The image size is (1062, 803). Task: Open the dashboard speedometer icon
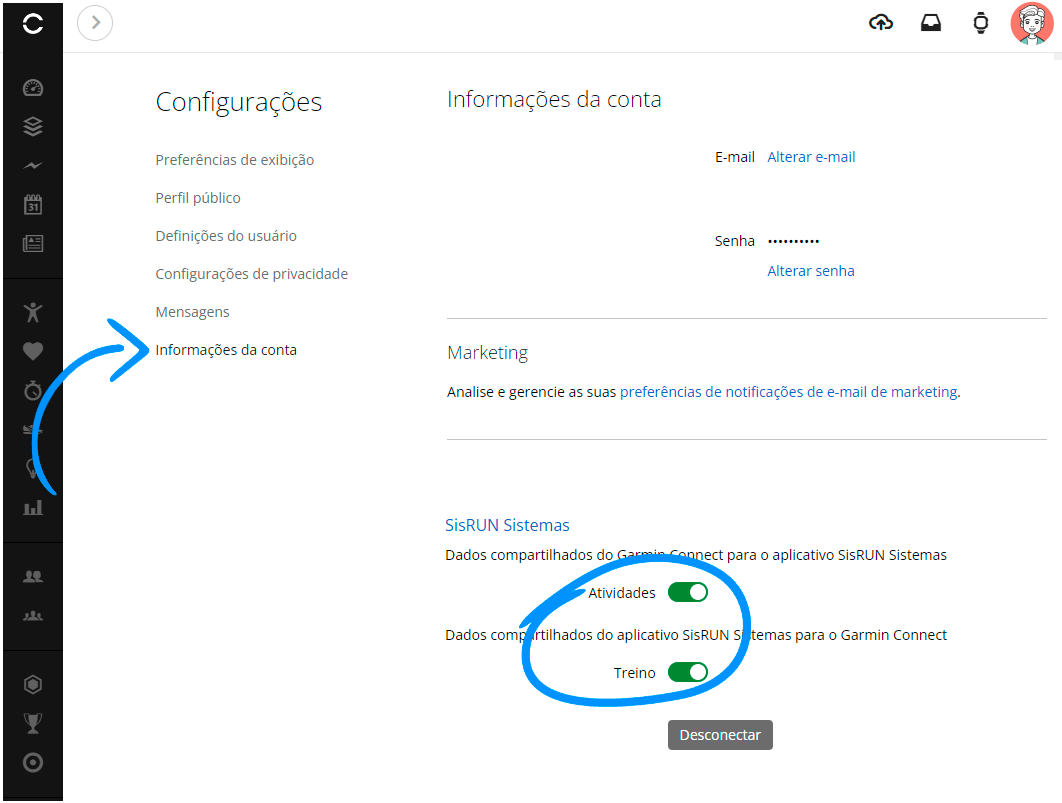(33, 87)
